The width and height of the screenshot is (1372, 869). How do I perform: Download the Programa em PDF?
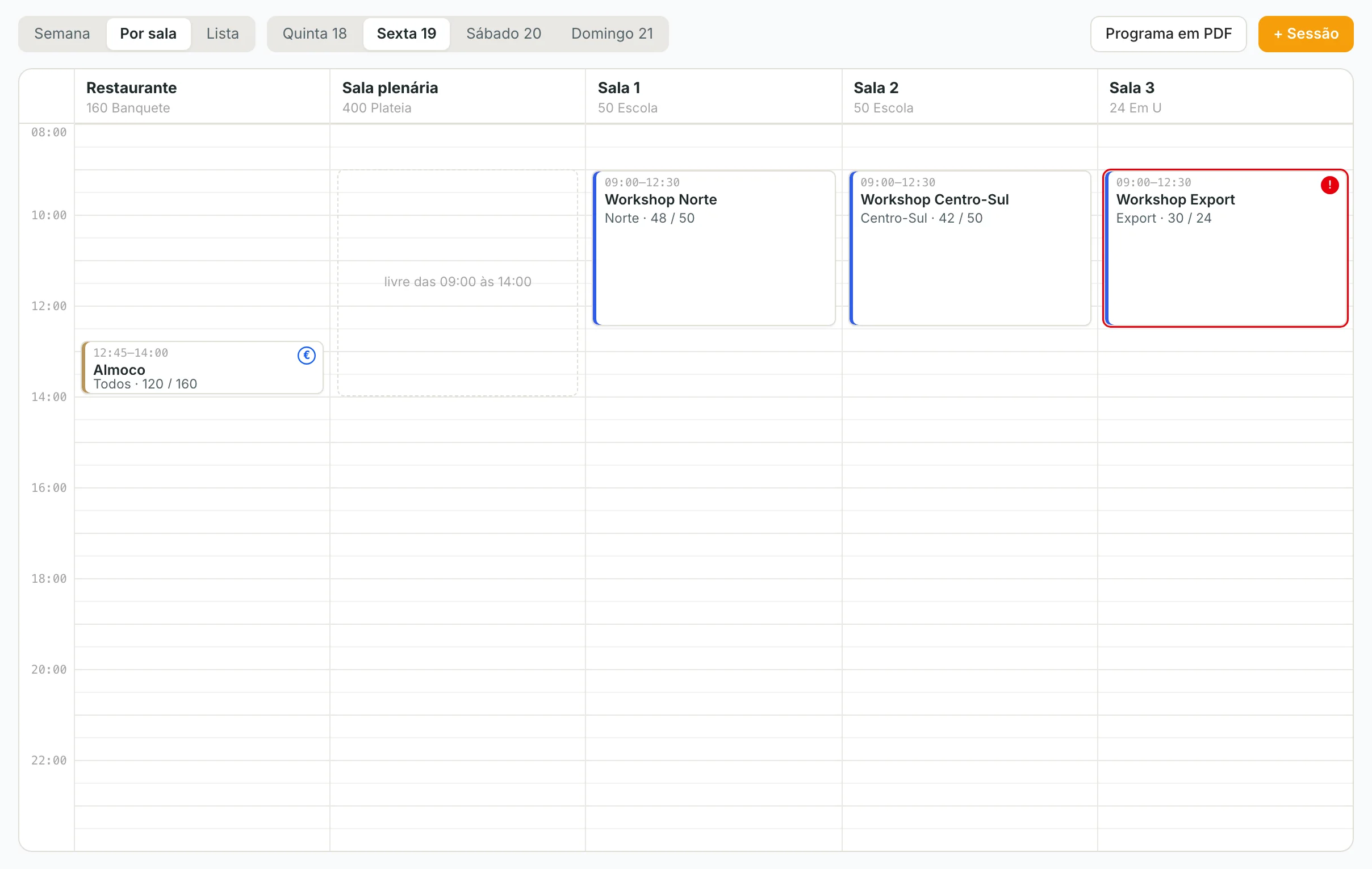coord(1168,34)
